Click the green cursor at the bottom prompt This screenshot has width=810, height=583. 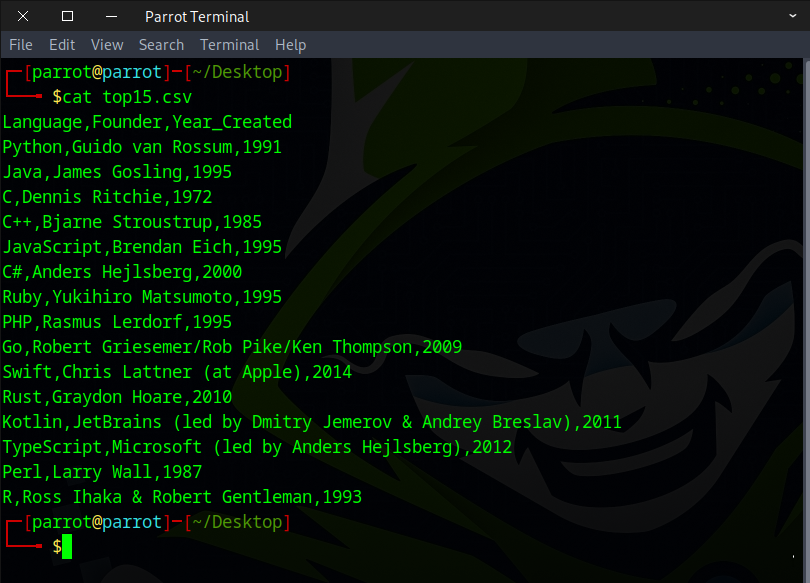67,546
